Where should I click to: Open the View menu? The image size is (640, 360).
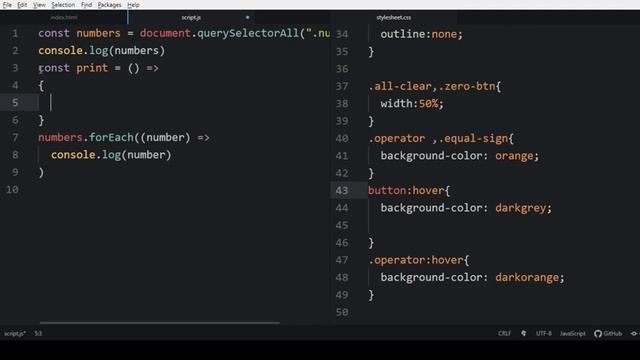pos(39,5)
